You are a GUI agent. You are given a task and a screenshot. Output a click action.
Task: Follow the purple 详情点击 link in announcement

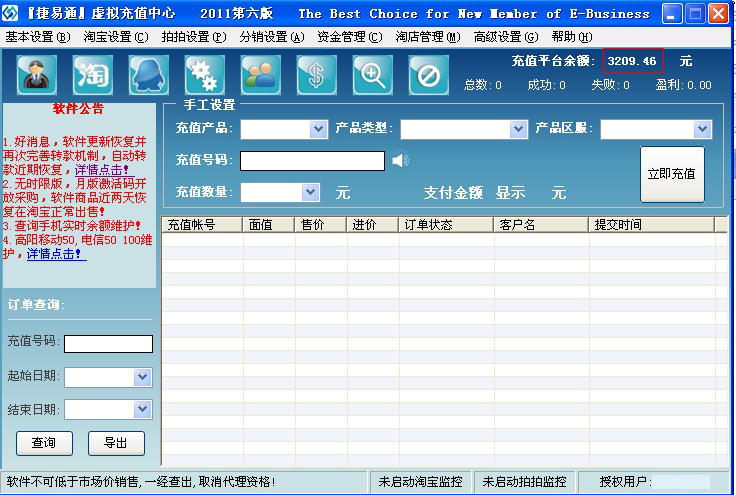tap(102, 170)
